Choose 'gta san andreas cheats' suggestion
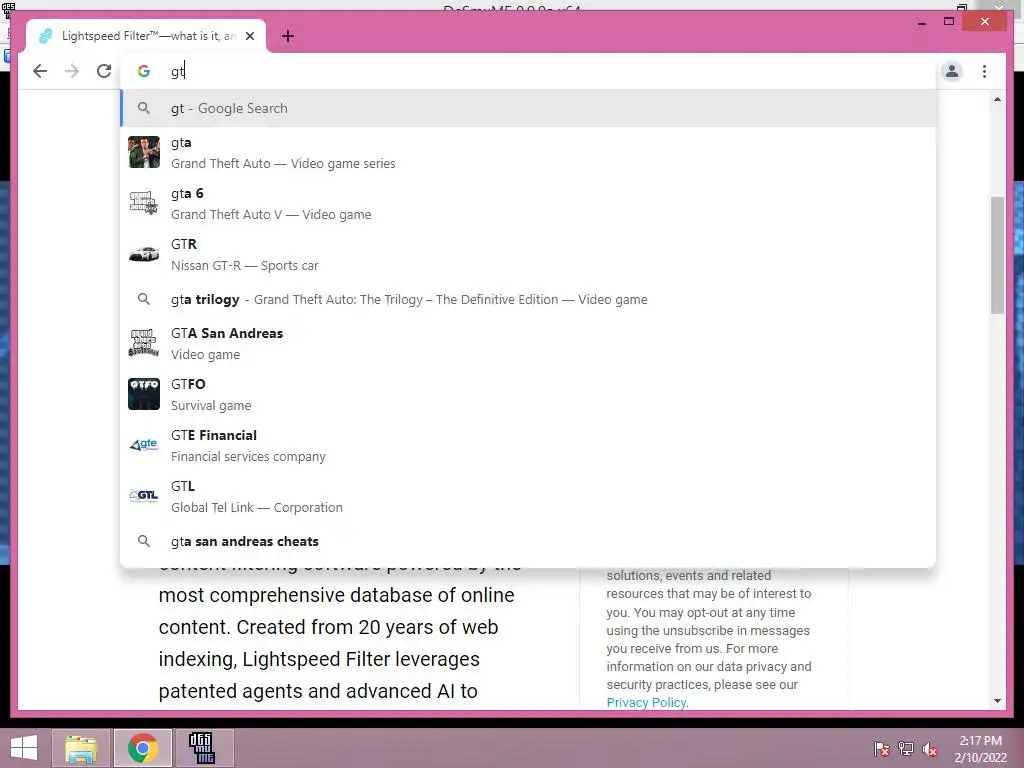Screen dimensions: 1024x768 [528, 541]
